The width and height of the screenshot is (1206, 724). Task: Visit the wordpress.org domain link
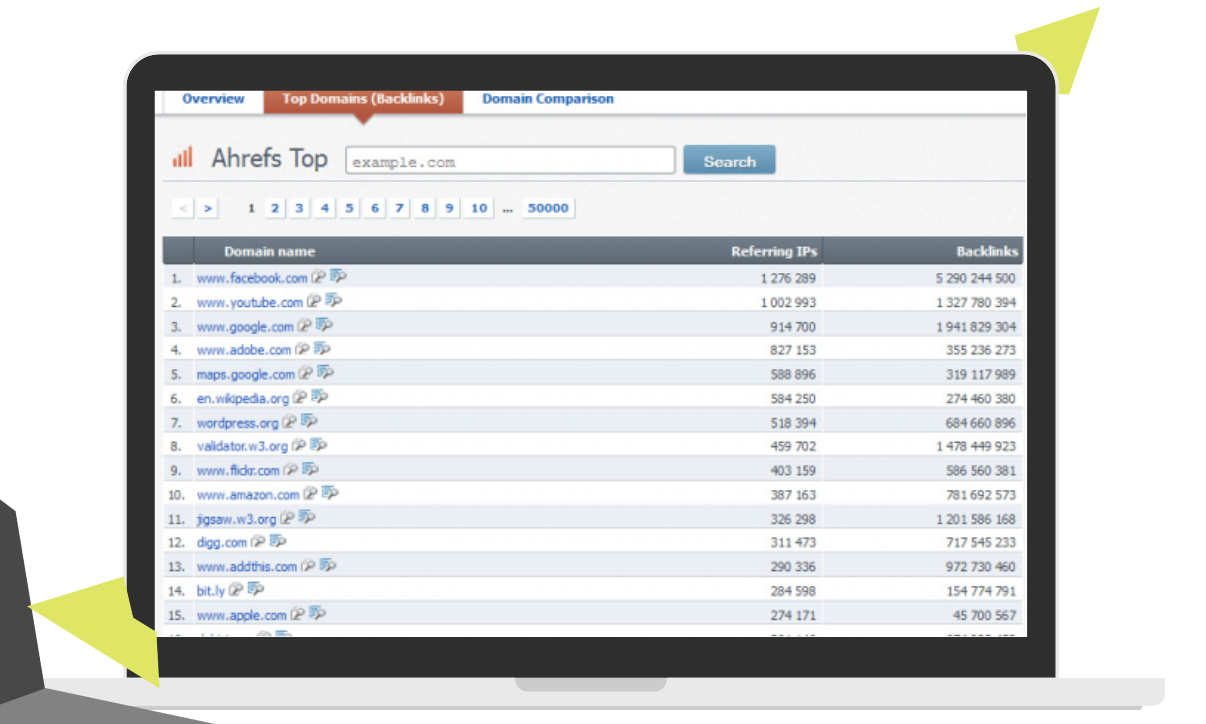coord(238,422)
